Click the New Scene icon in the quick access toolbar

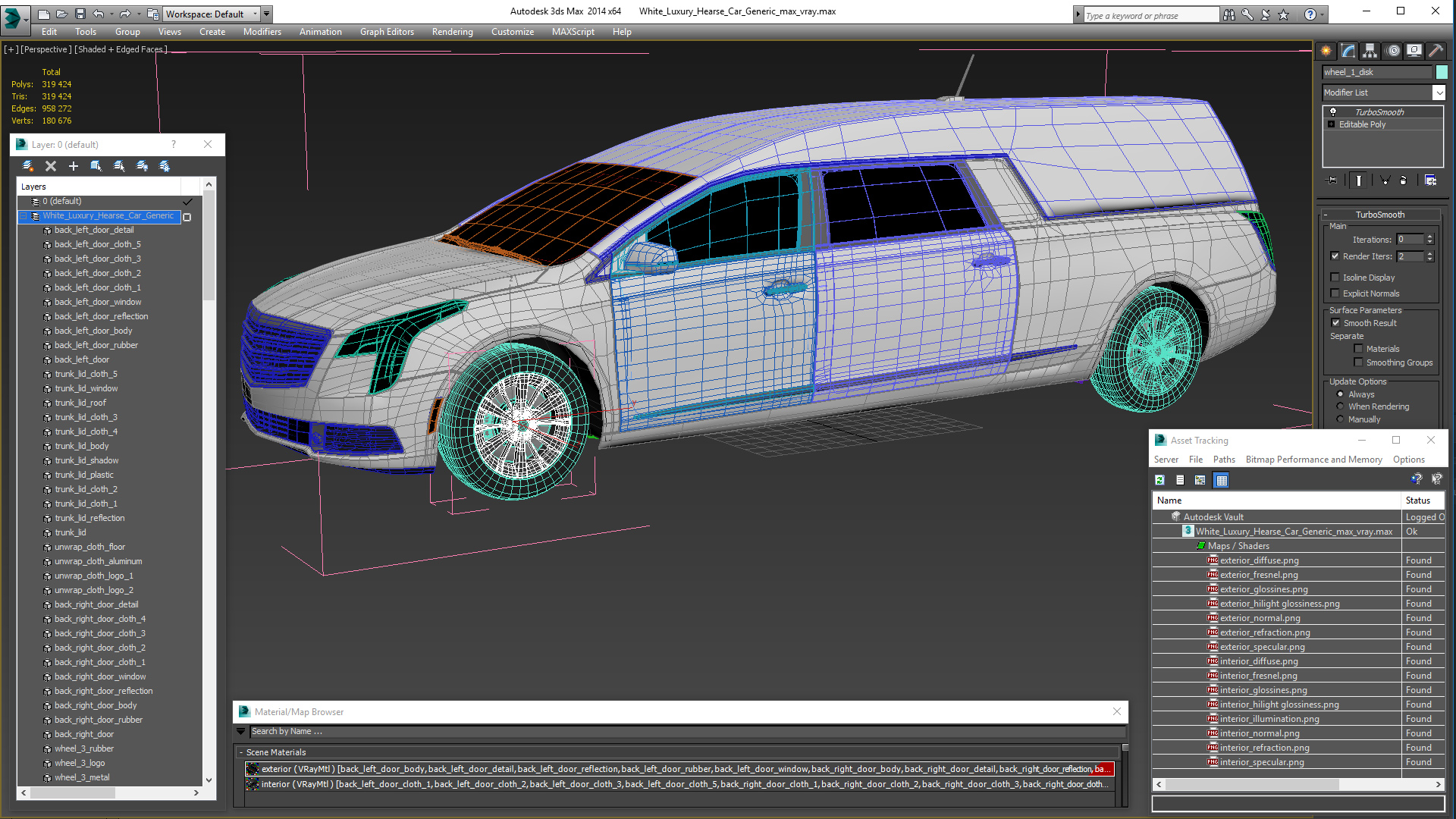(x=43, y=14)
